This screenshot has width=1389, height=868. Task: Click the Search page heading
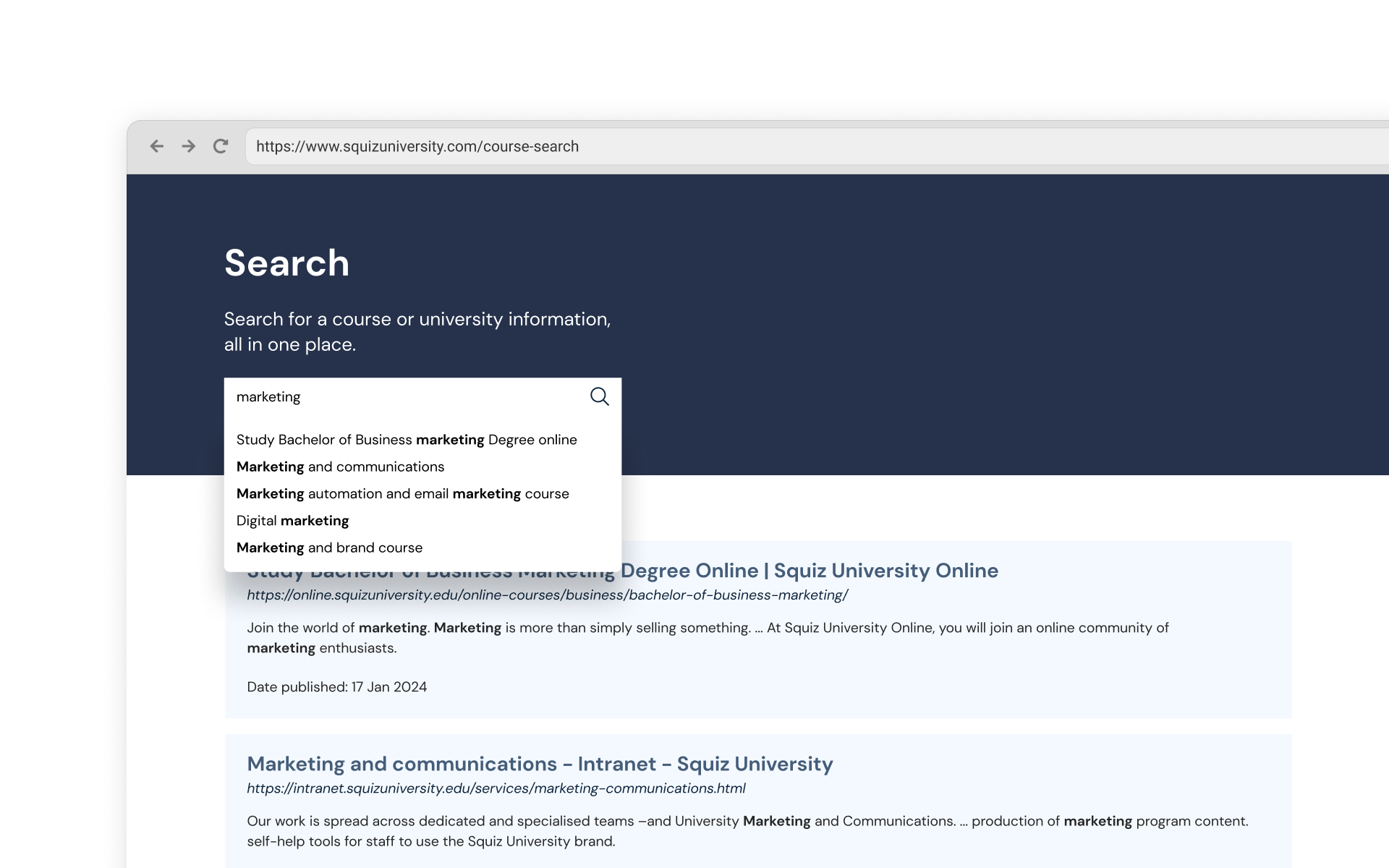pyautogui.click(x=286, y=263)
